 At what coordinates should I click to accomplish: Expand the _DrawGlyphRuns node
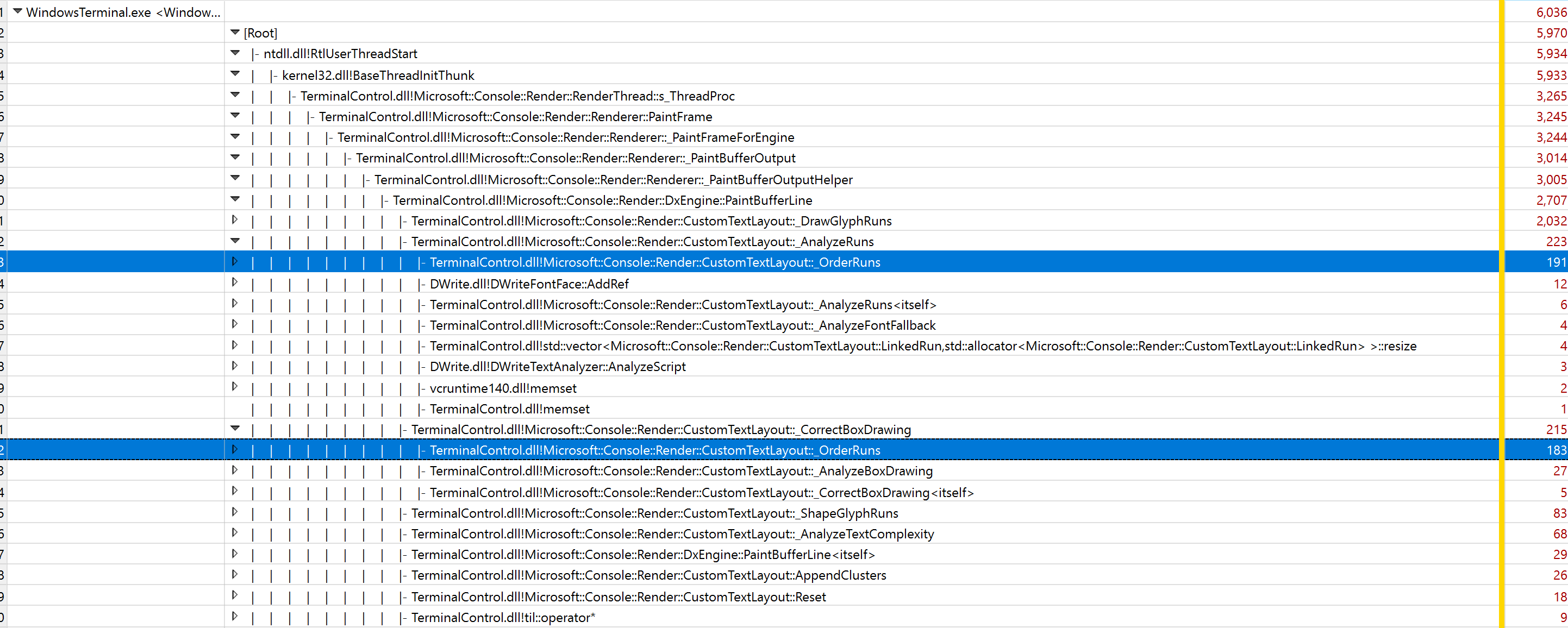(x=234, y=219)
